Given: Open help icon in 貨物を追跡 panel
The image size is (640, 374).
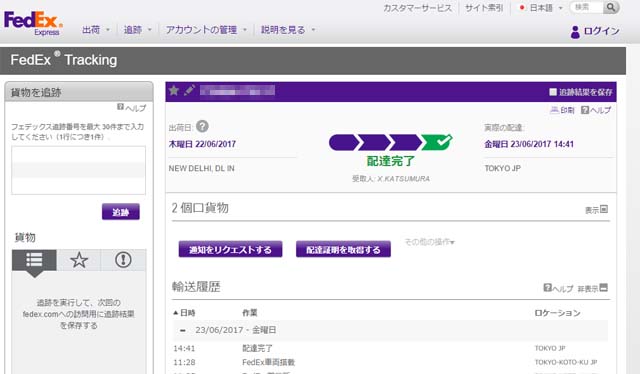Looking at the screenshot, I should (120, 107).
